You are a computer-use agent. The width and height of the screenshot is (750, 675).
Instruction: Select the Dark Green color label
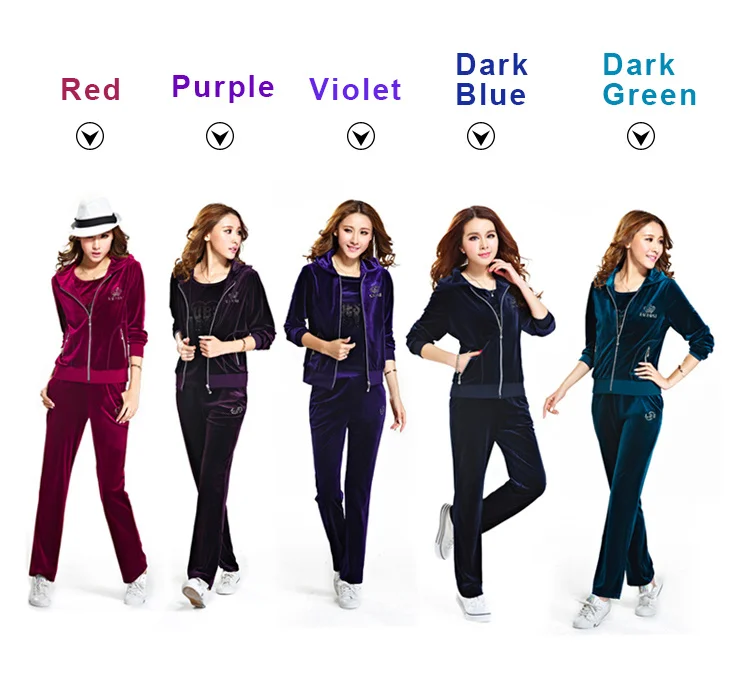(x=650, y=79)
